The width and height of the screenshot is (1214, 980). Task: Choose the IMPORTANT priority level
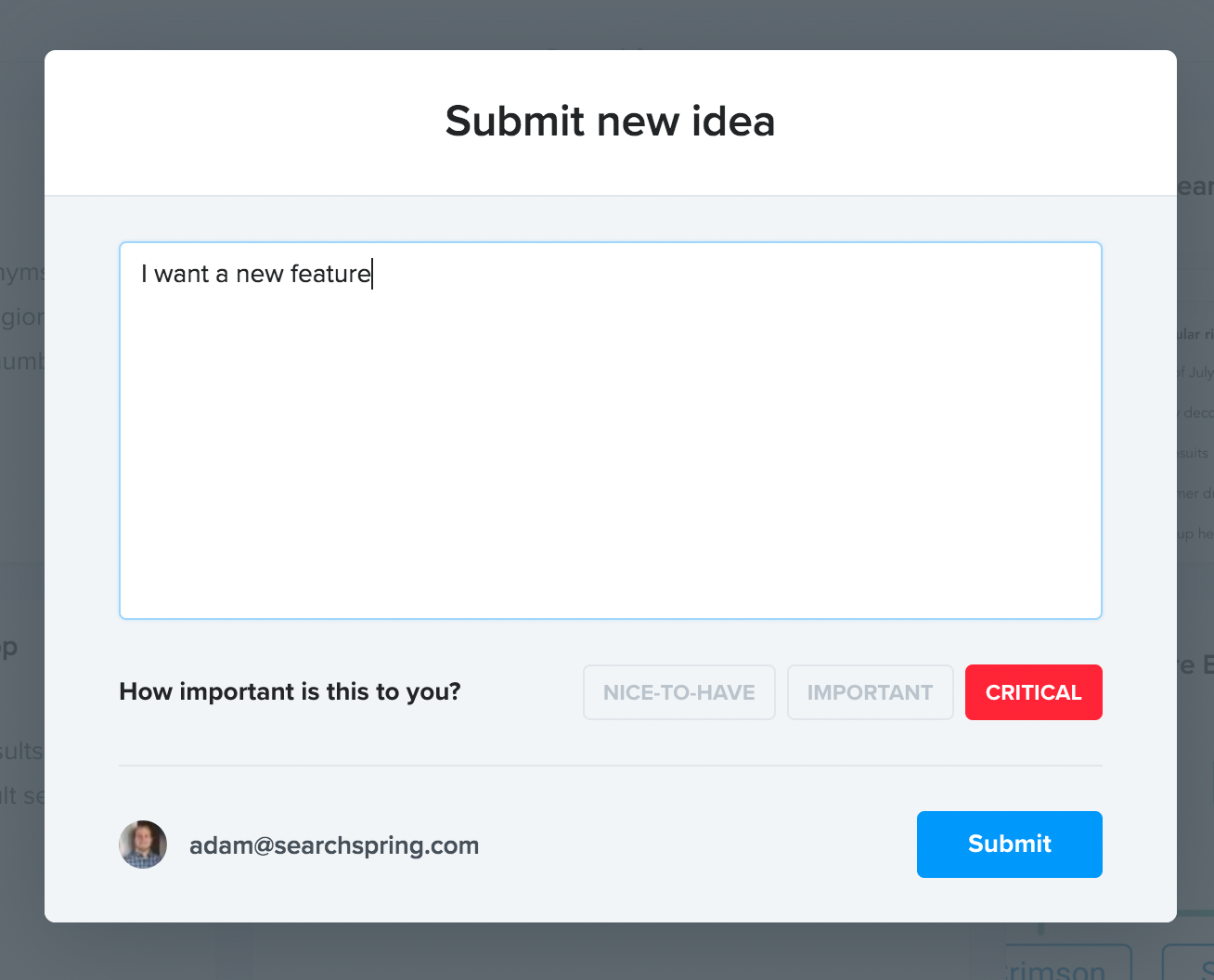click(870, 692)
